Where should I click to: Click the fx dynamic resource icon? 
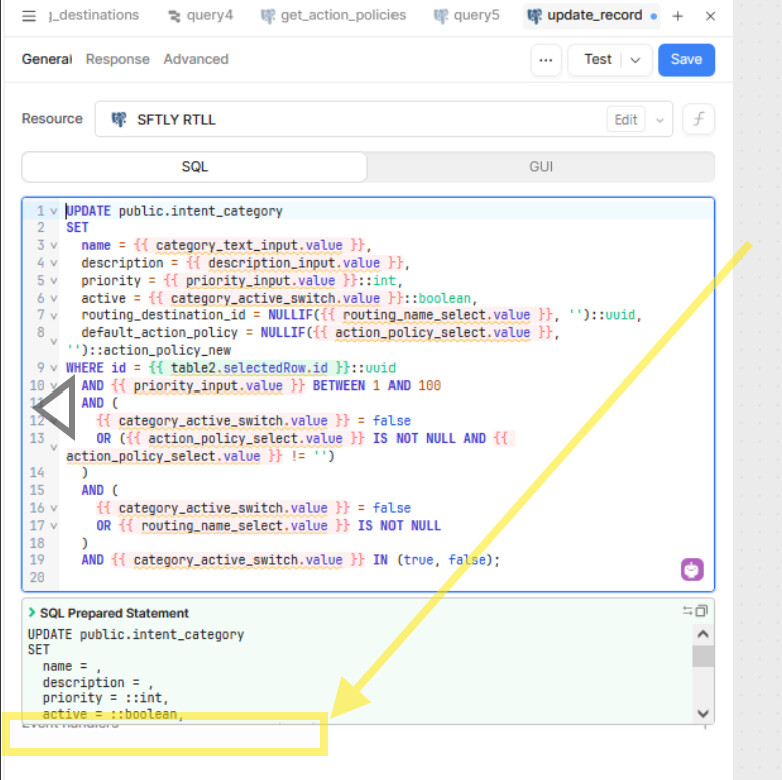click(x=698, y=119)
